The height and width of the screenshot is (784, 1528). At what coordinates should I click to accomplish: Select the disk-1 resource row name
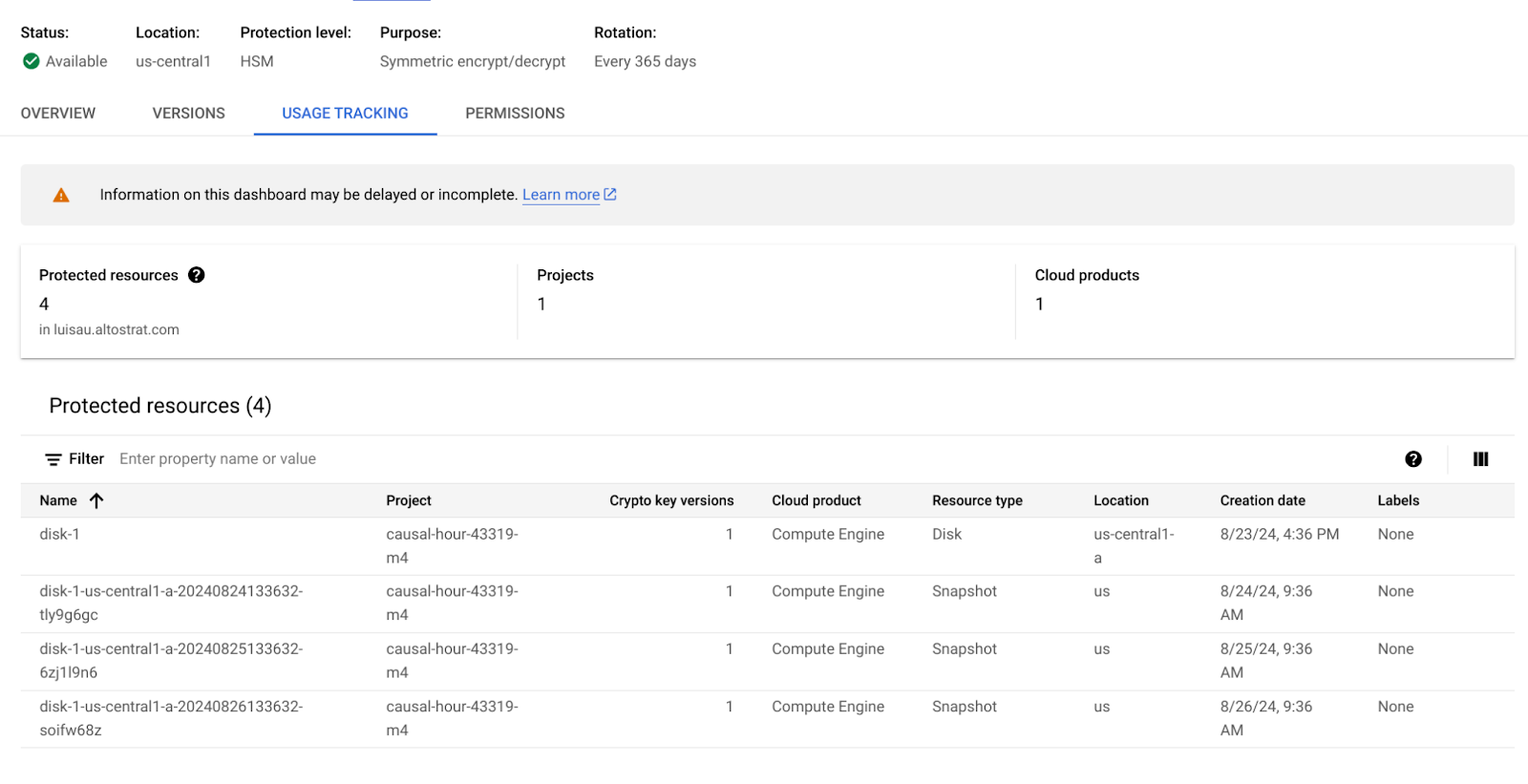59,535
